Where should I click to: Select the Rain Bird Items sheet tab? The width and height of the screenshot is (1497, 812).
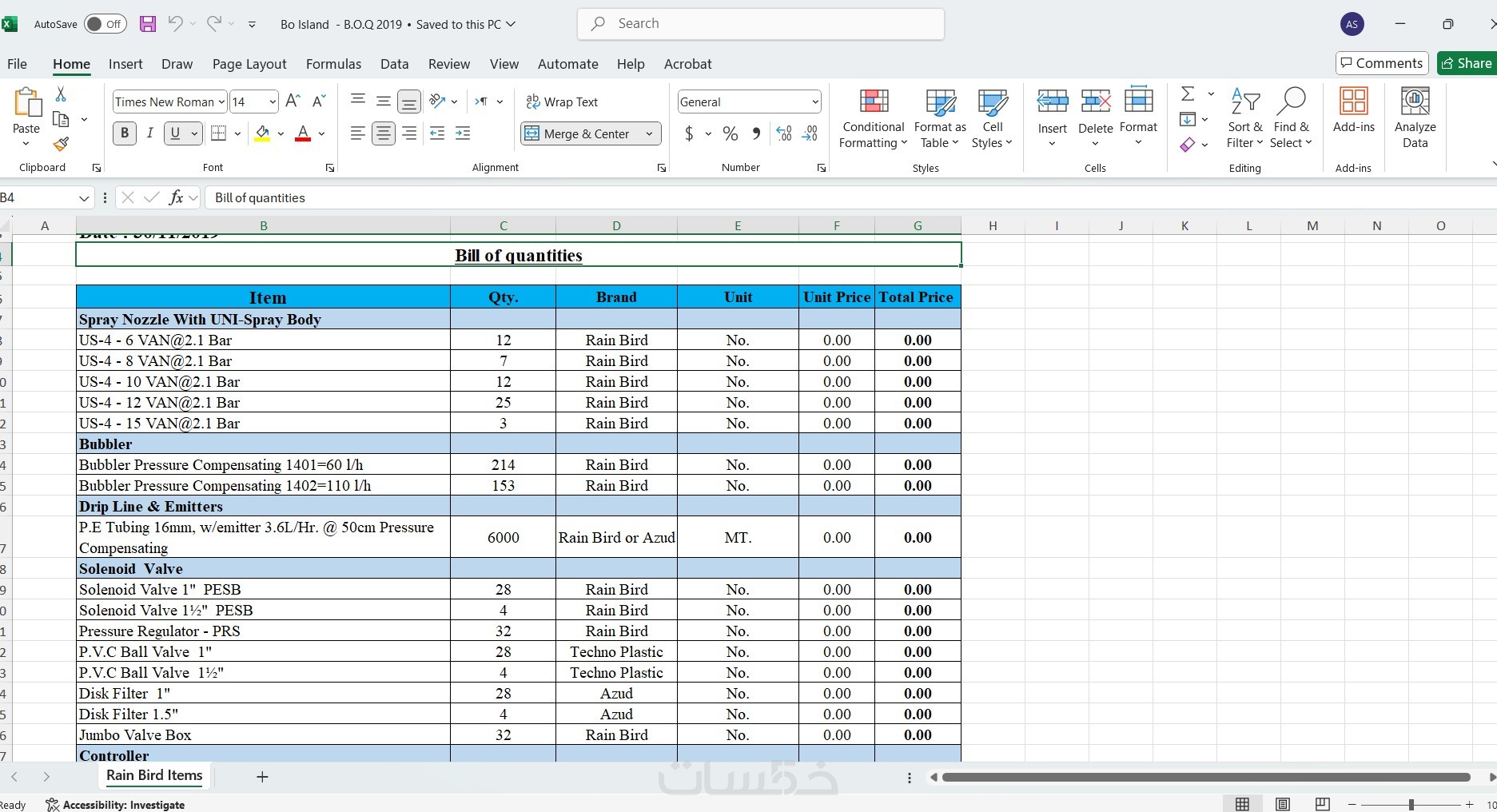click(154, 775)
